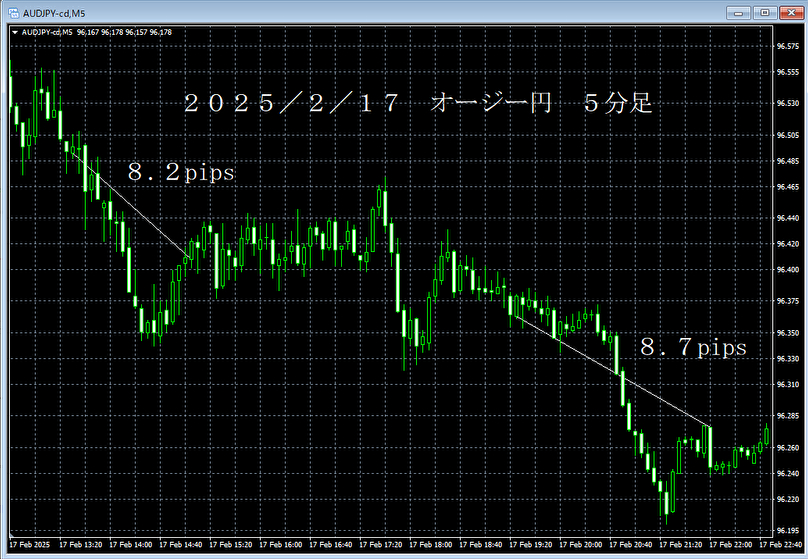
Task: Click the 17 Feb 13:20 time axis label
Action: point(80,545)
